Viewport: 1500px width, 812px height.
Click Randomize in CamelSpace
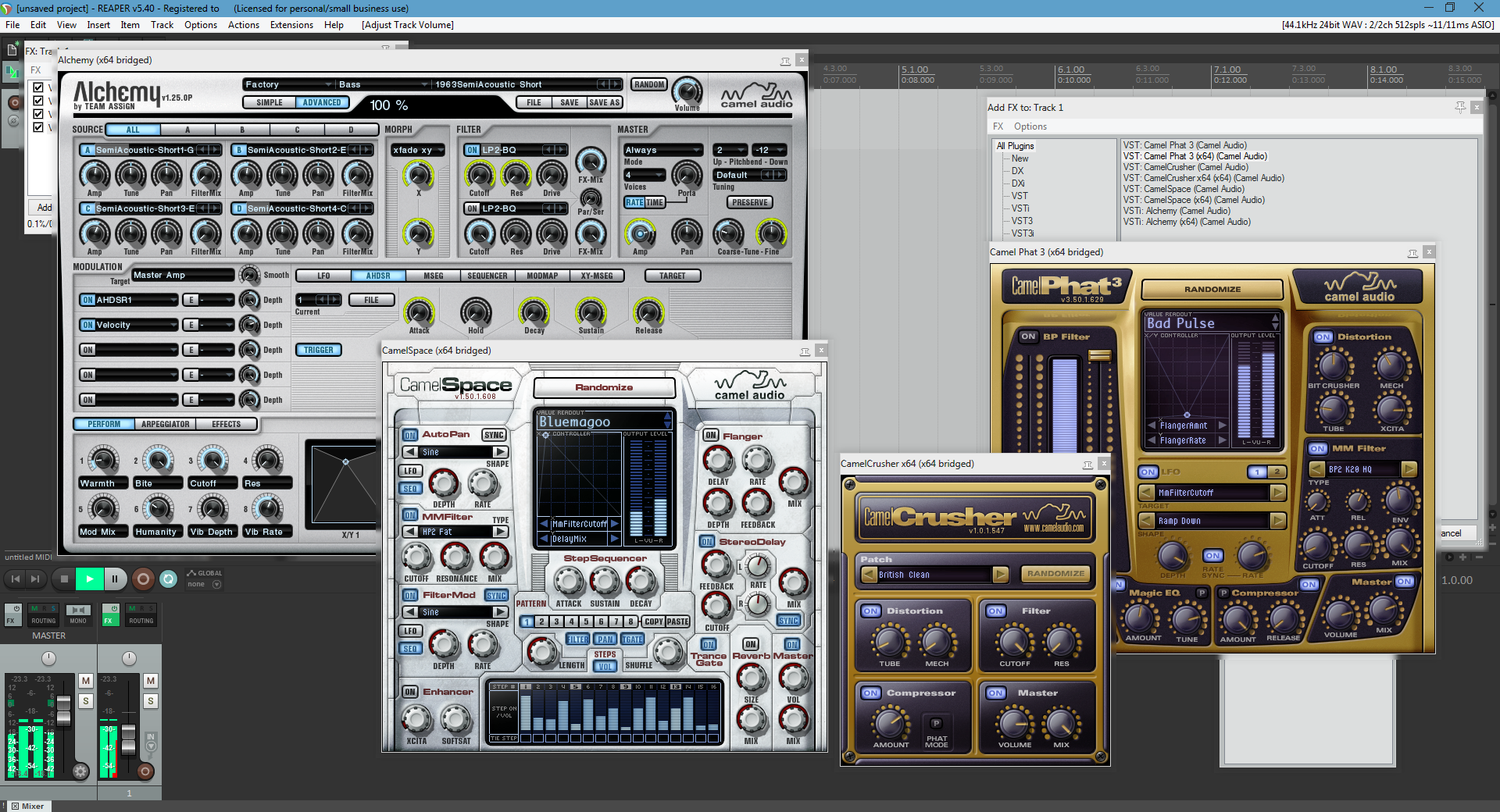point(603,387)
